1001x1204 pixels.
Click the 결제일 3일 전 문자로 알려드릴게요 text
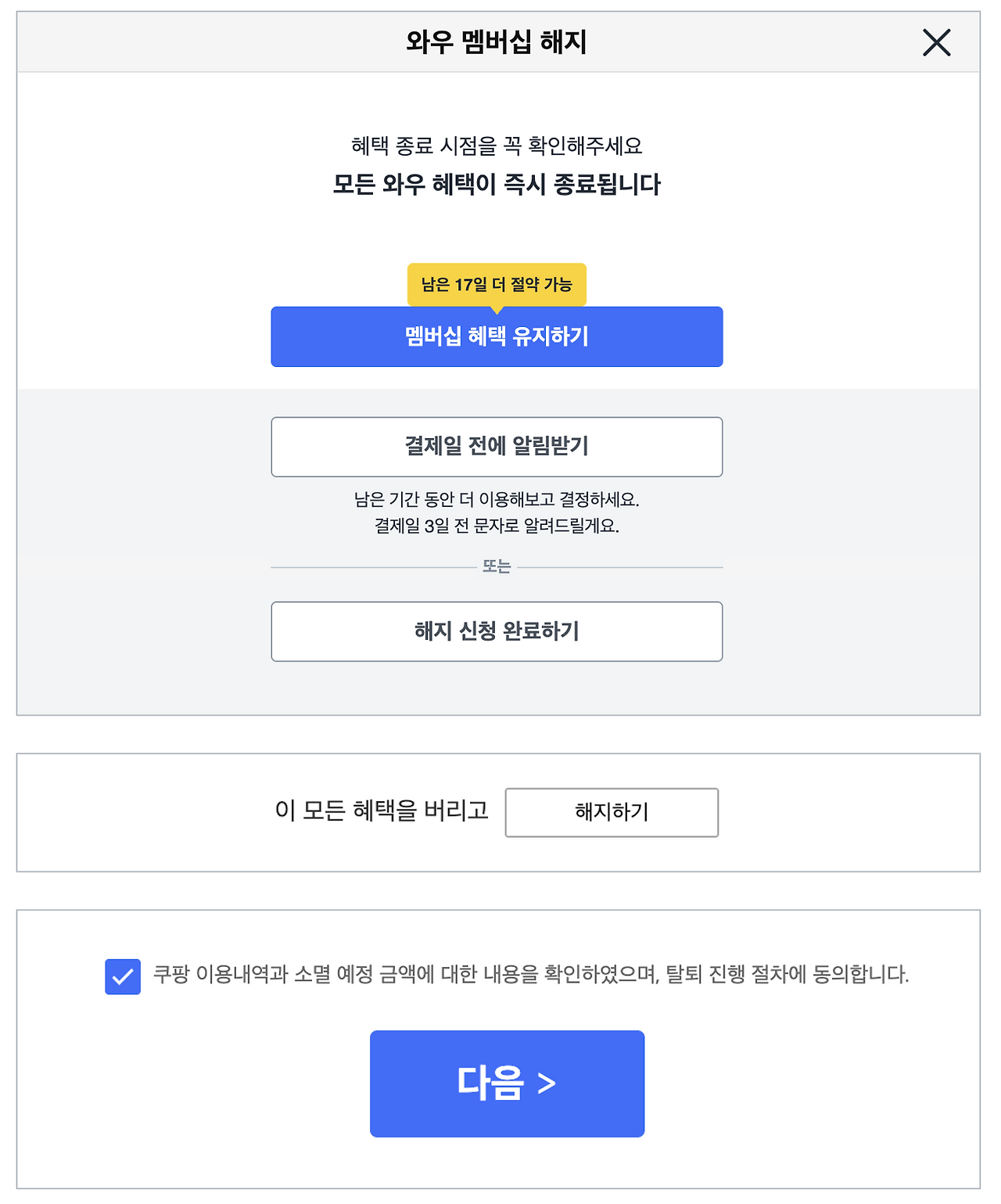click(497, 526)
